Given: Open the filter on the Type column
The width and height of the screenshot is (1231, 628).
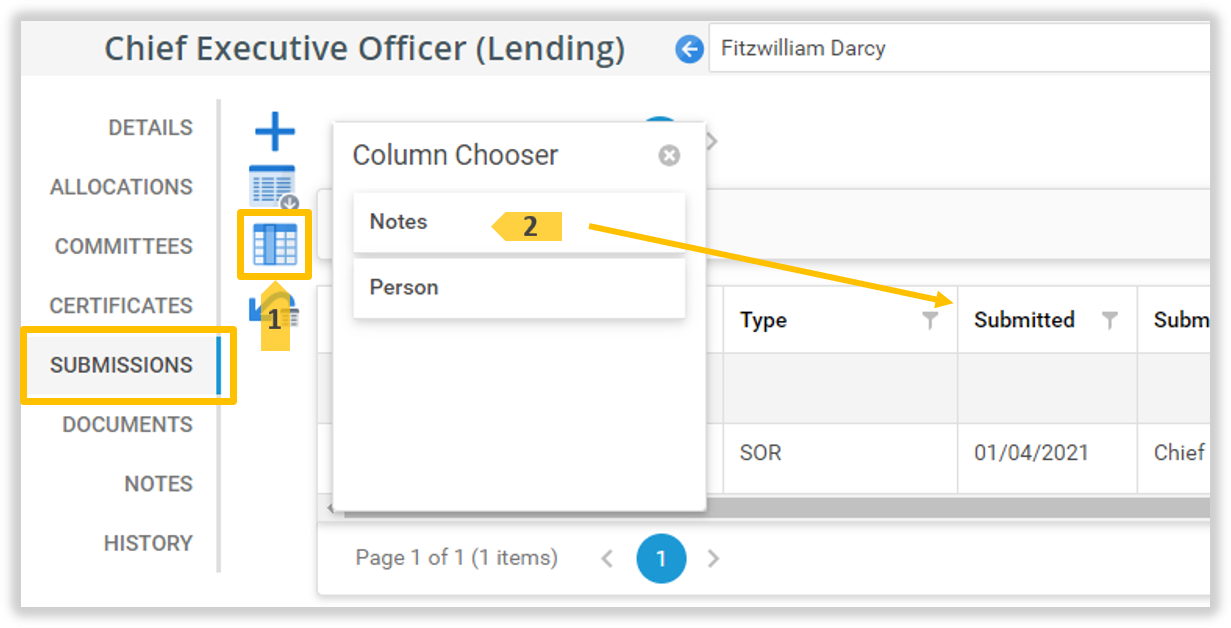Looking at the screenshot, I should (930, 320).
